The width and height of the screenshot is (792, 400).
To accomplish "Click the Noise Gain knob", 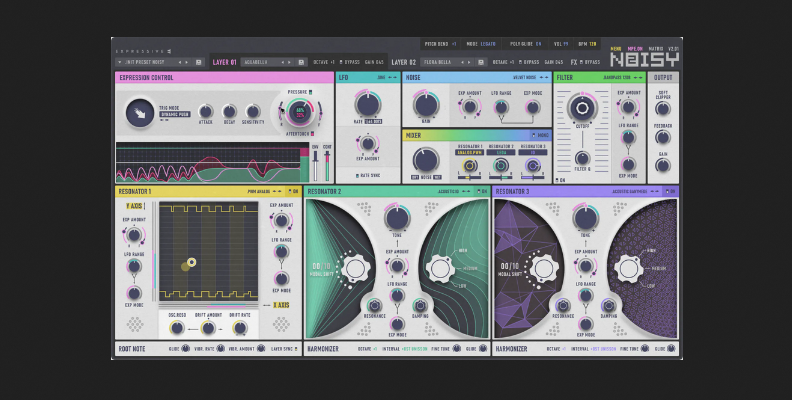I will (x=426, y=104).
